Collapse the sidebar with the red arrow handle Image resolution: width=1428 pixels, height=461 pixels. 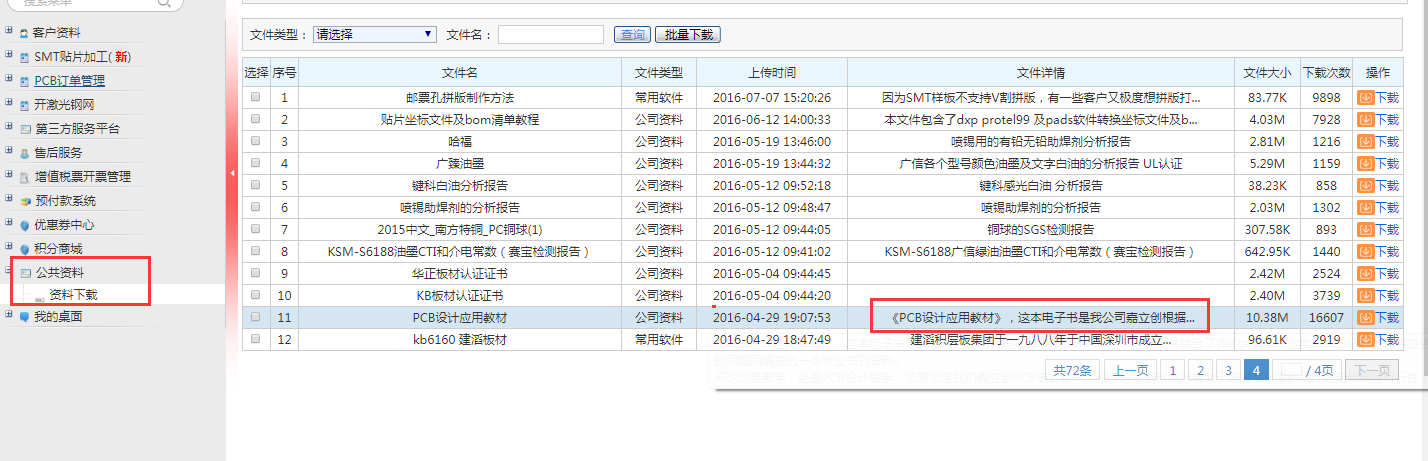tap(232, 173)
